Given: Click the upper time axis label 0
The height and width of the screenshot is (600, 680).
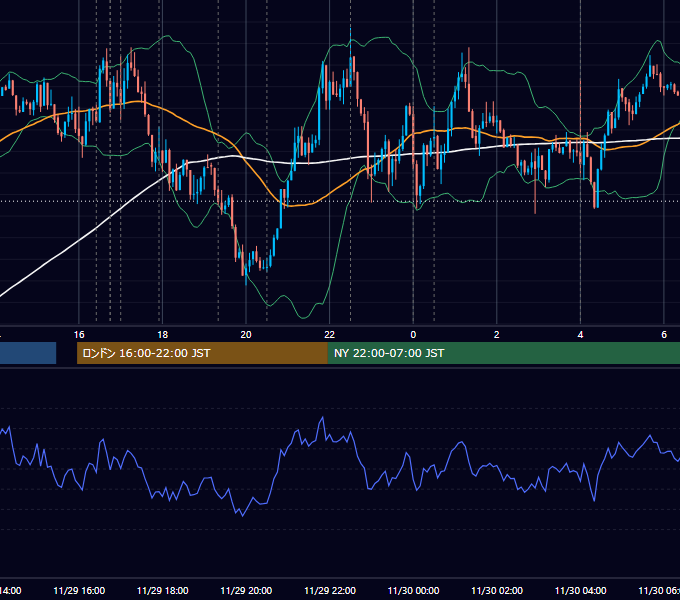Looking at the screenshot, I should 413,335.
